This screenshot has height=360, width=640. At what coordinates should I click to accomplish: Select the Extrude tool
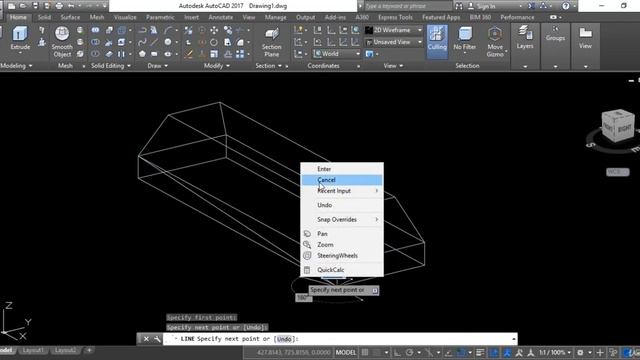[20, 38]
